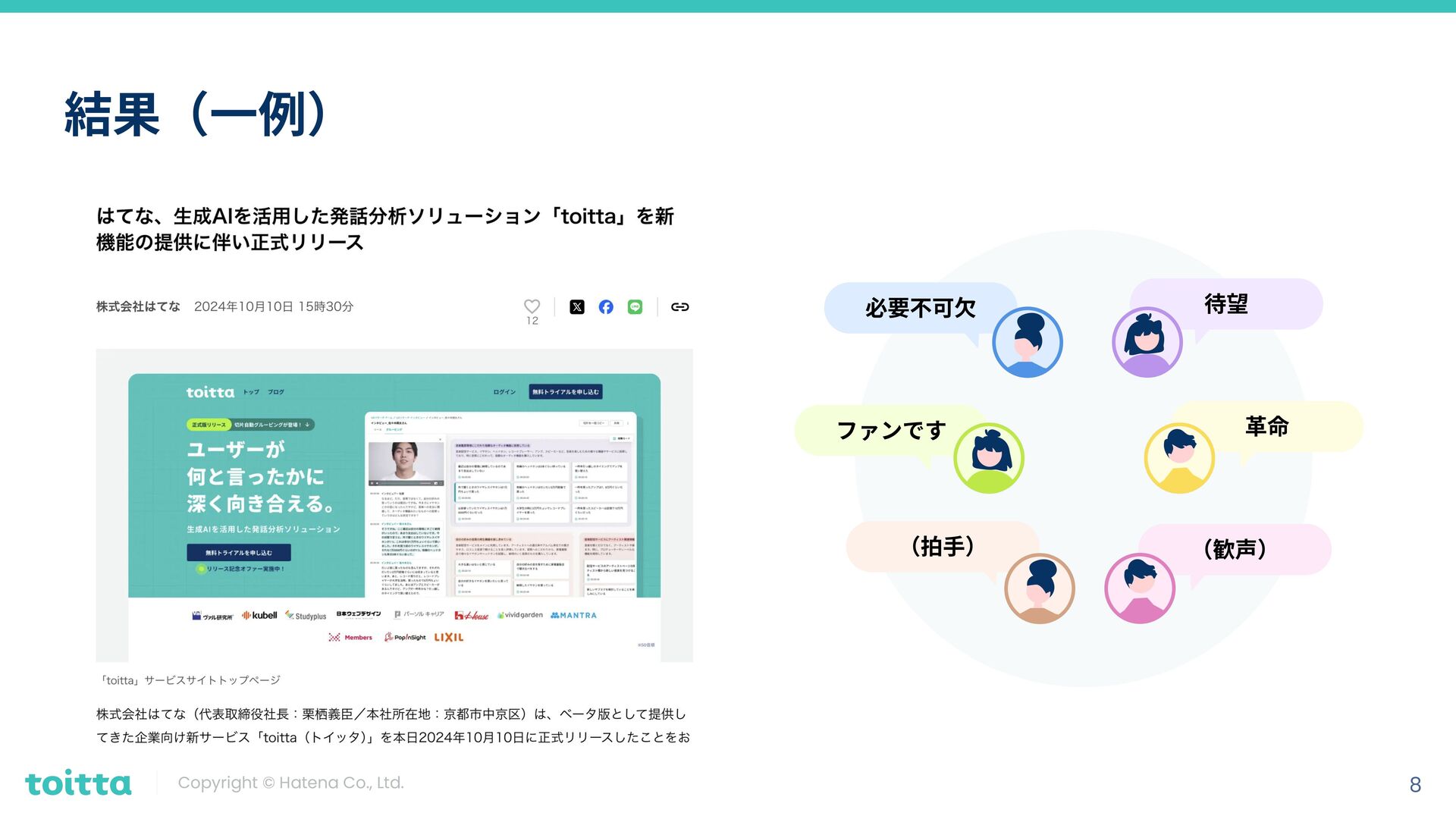Viewport: 1456px width, 819px height.
Task: Click the ファンです speech bubble
Action: coord(891,430)
